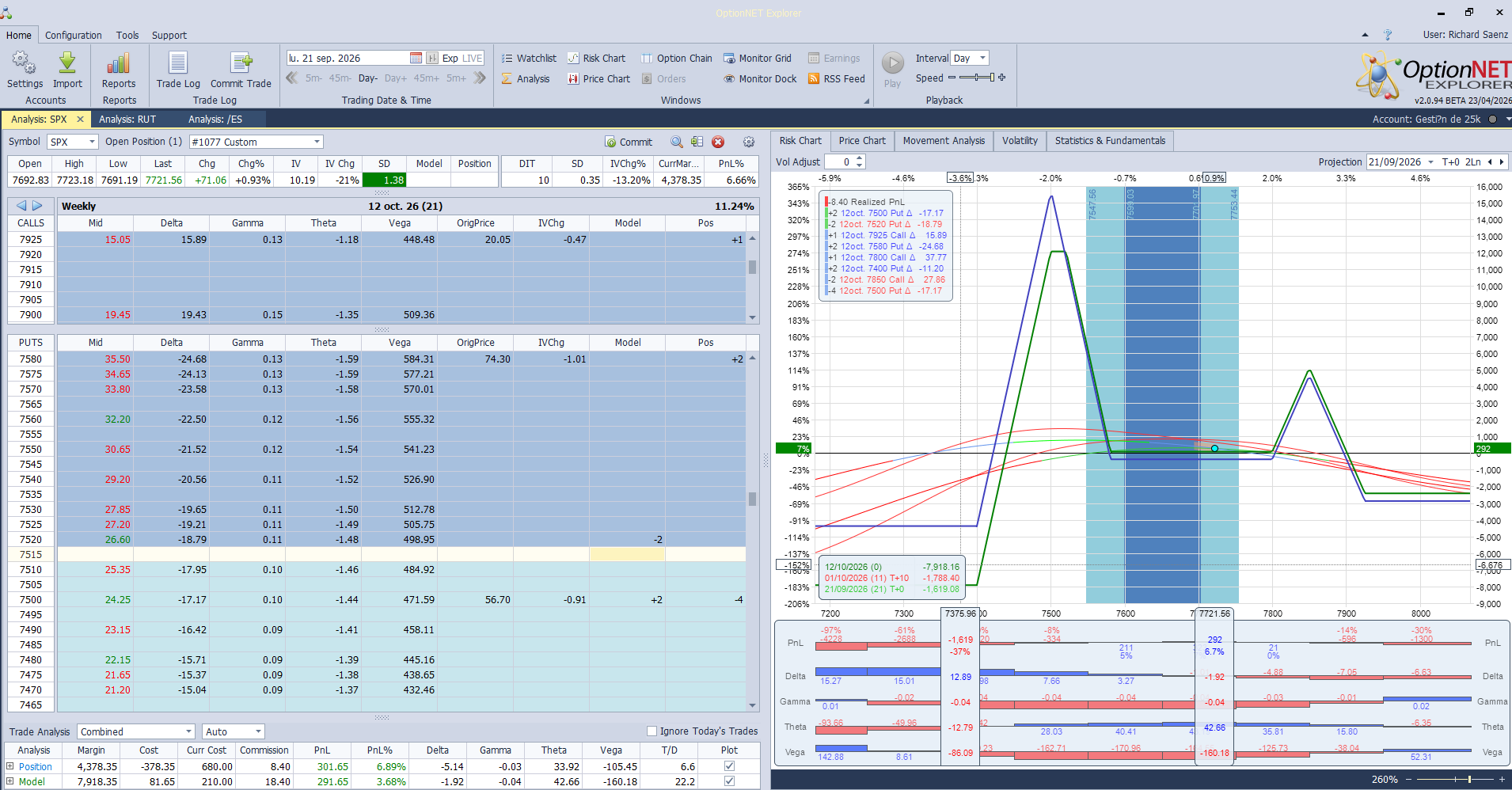The height and width of the screenshot is (790, 1512).
Task: Open the Option Chain window
Action: [676, 58]
